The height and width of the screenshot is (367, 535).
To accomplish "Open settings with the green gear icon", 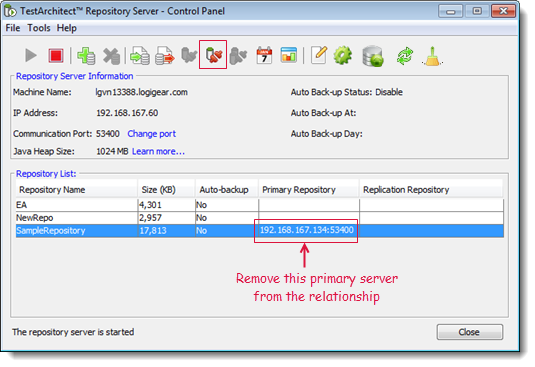I will pyautogui.click(x=343, y=55).
